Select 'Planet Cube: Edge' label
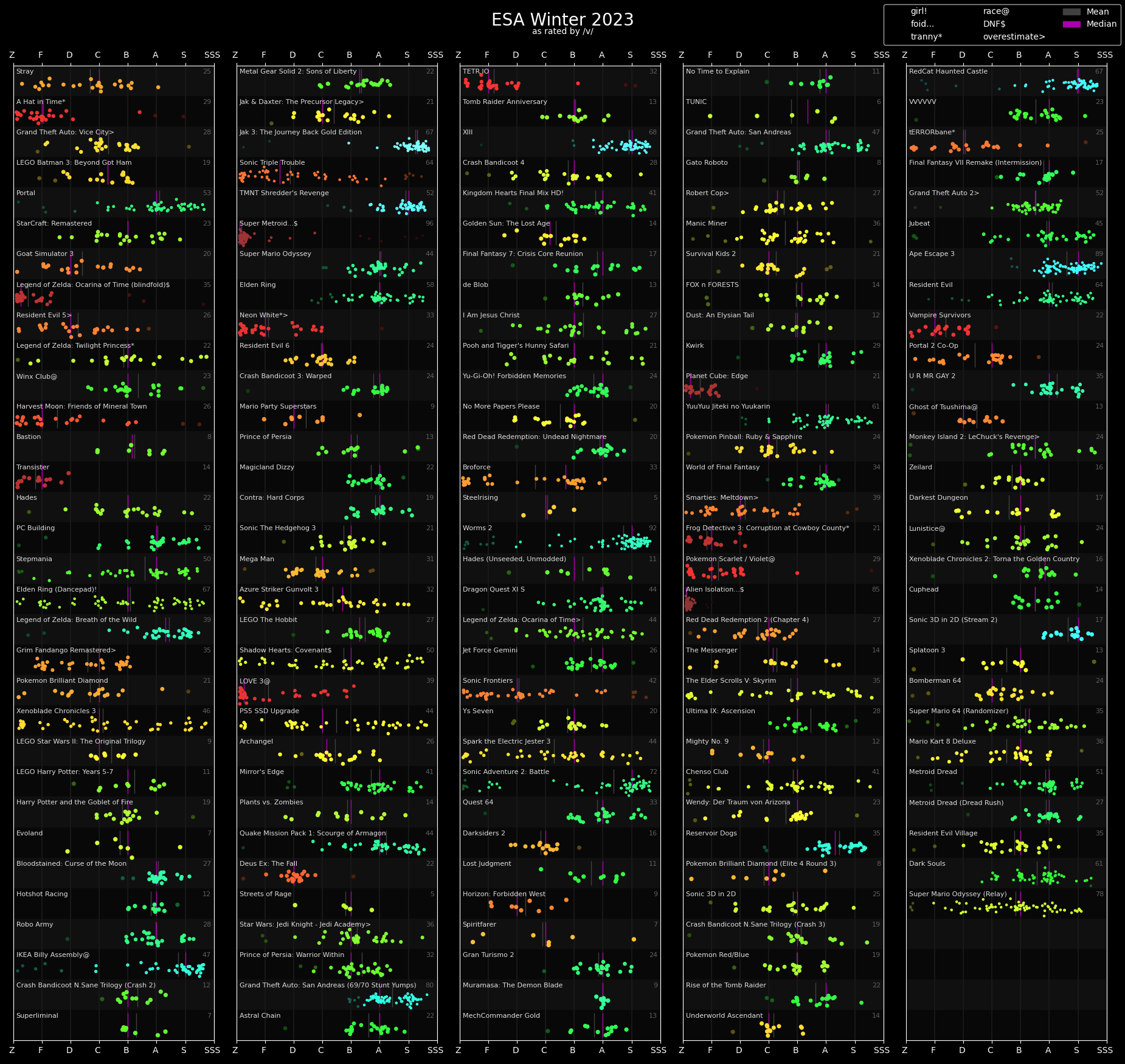This screenshot has width=1125, height=1064. tap(717, 376)
